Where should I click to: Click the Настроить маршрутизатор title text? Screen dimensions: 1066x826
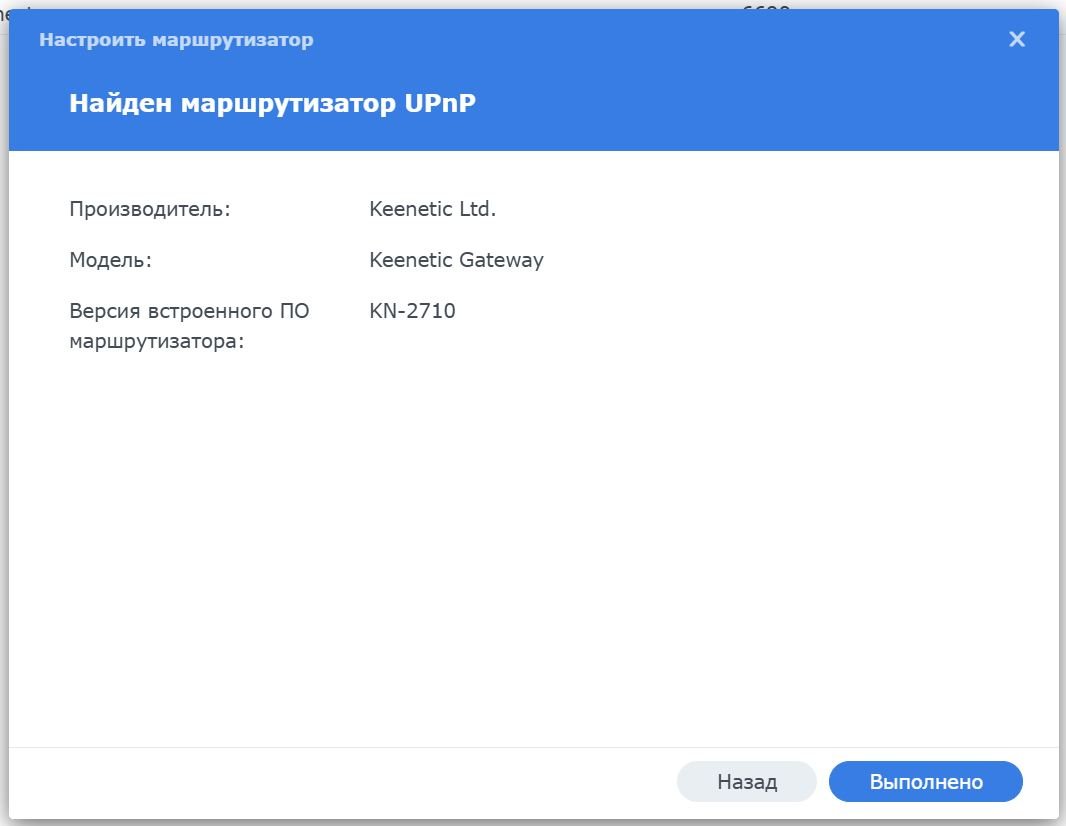click(176, 40)
